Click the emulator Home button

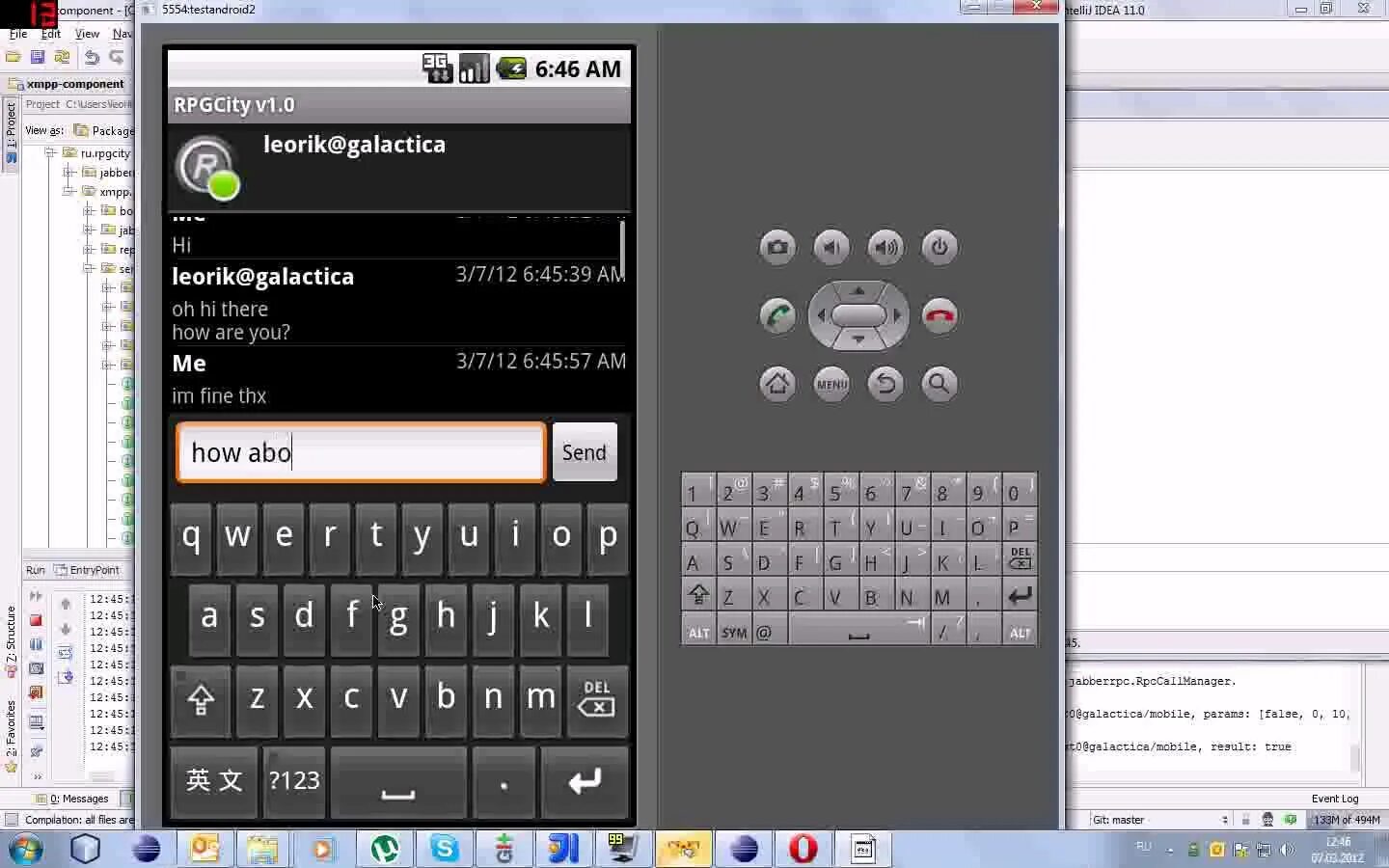tap(777, 384)
